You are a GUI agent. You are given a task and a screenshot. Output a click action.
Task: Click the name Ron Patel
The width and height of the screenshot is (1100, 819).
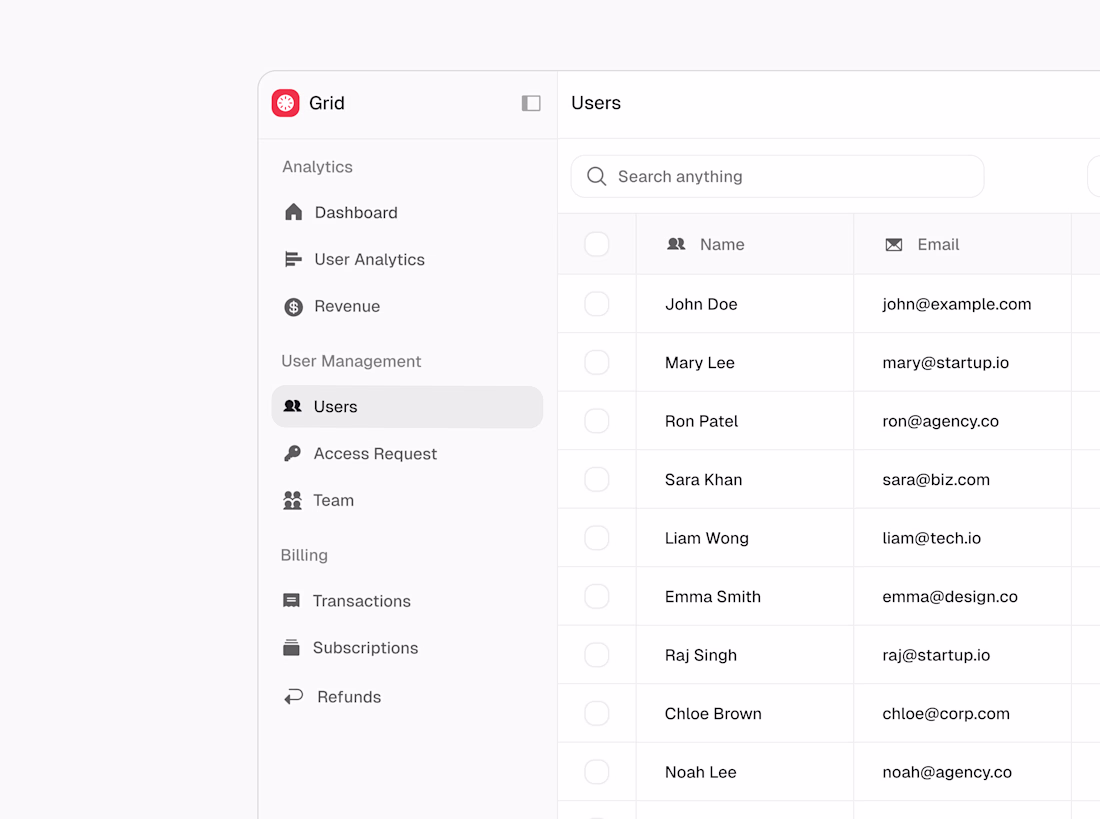702,421
